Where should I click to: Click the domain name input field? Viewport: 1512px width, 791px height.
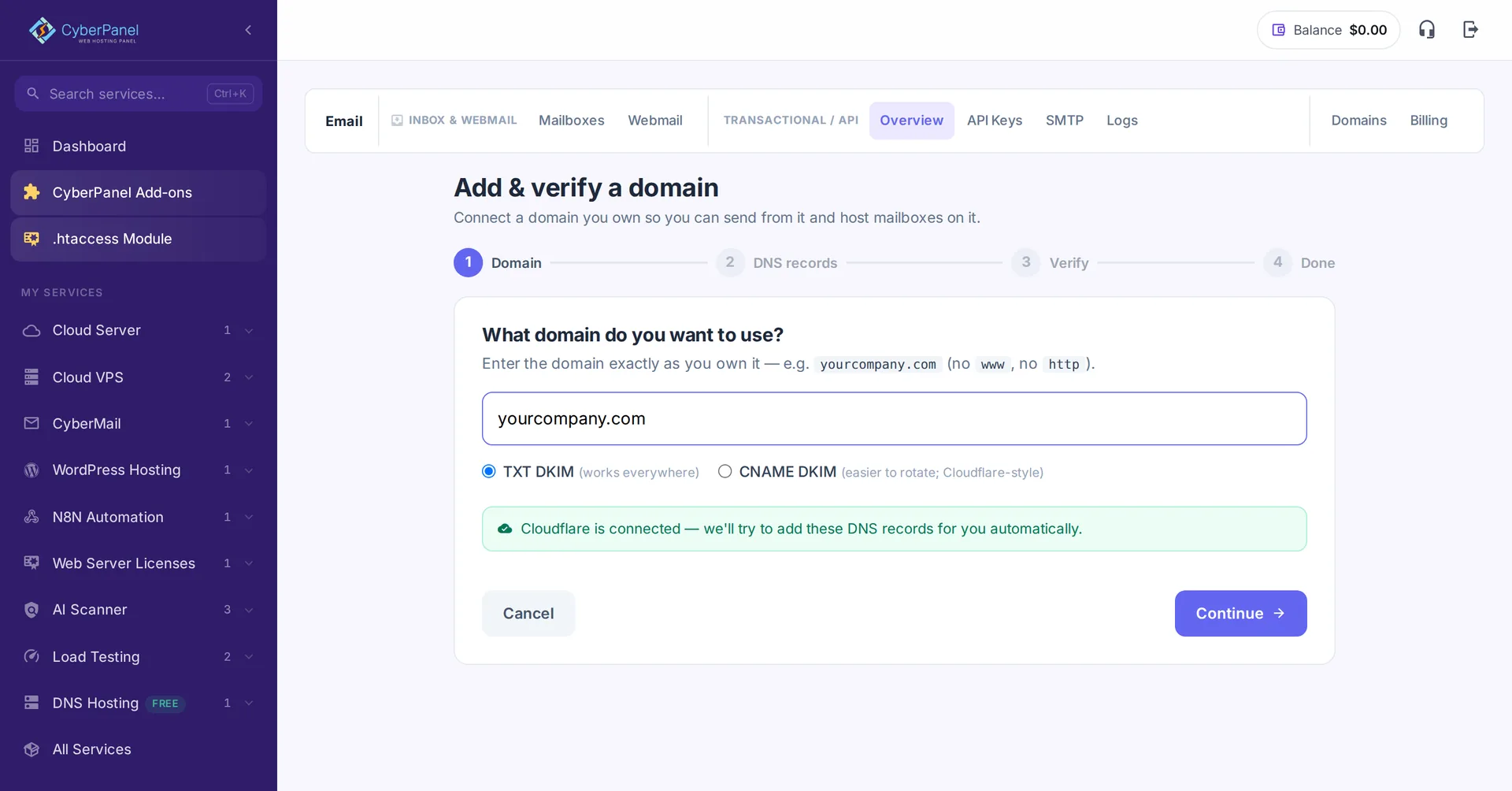894,418
